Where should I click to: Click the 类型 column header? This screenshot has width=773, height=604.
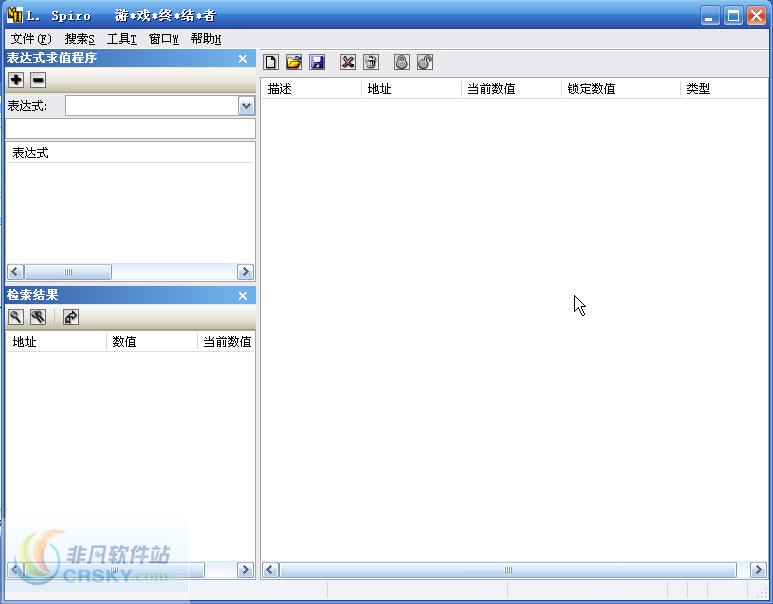pos(725,89)
